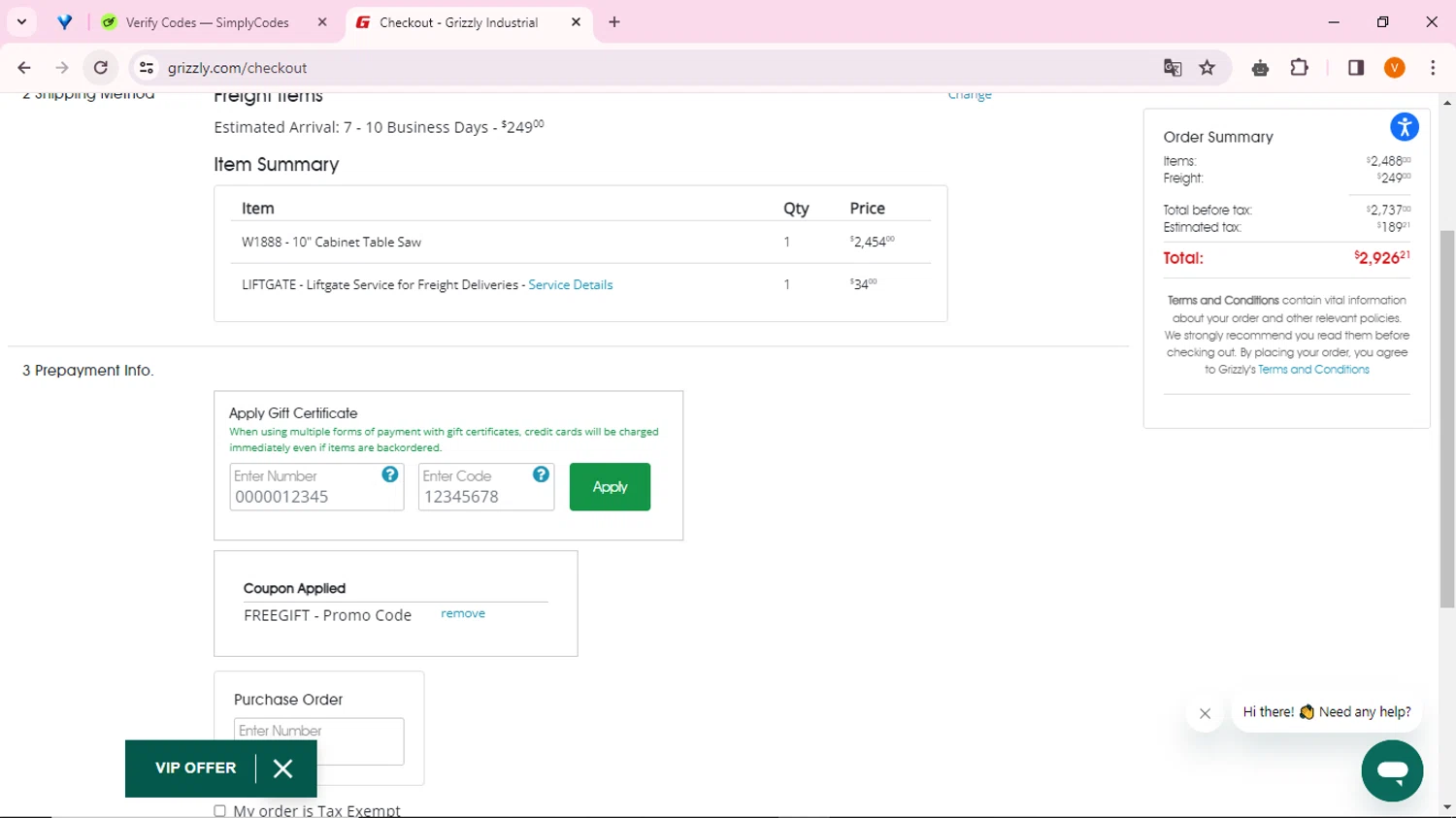1456x818 pixels.
Task: Click FREEGIFT - Promo Code text
Action: [328, 615]
